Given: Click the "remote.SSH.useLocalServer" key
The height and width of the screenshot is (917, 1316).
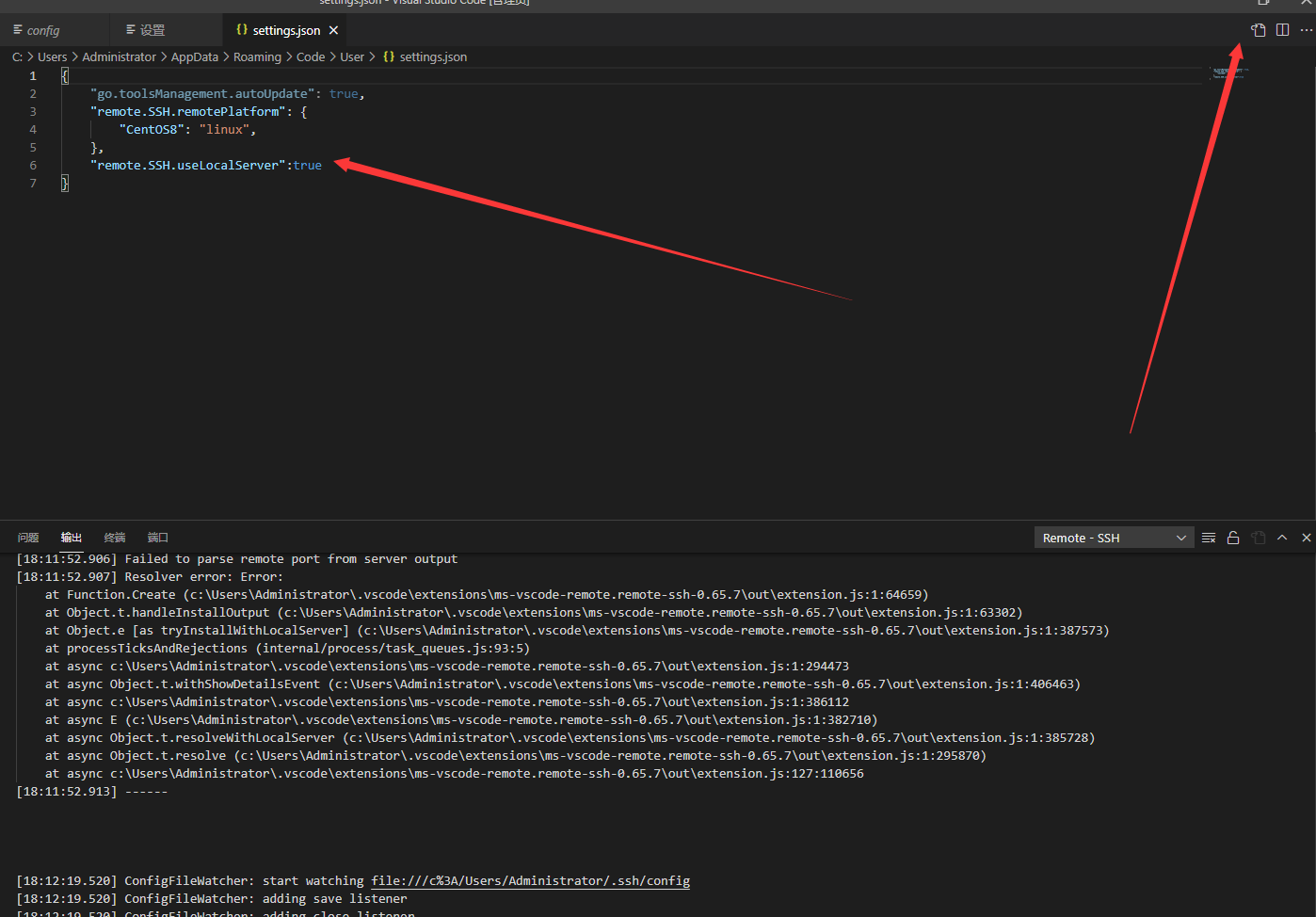Looking at the screenshot, I should (188, 165).
